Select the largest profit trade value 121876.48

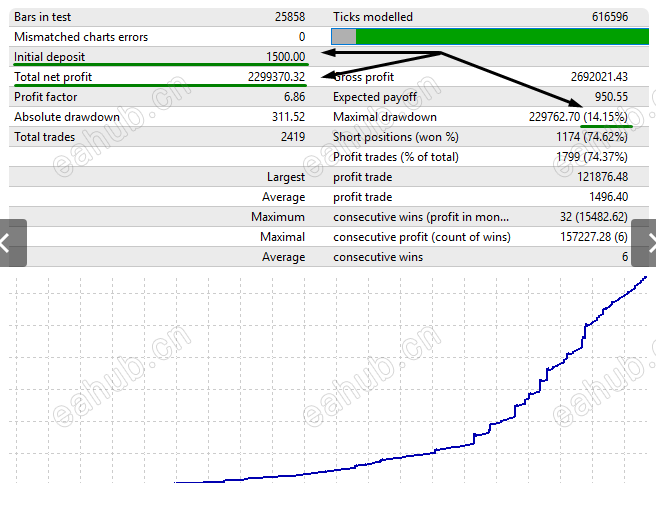click(x=602, y=177)
